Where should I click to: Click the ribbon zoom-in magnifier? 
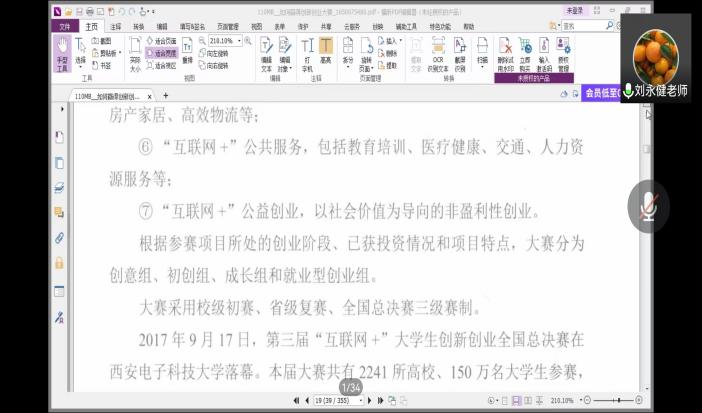click(x=248, y=41)
